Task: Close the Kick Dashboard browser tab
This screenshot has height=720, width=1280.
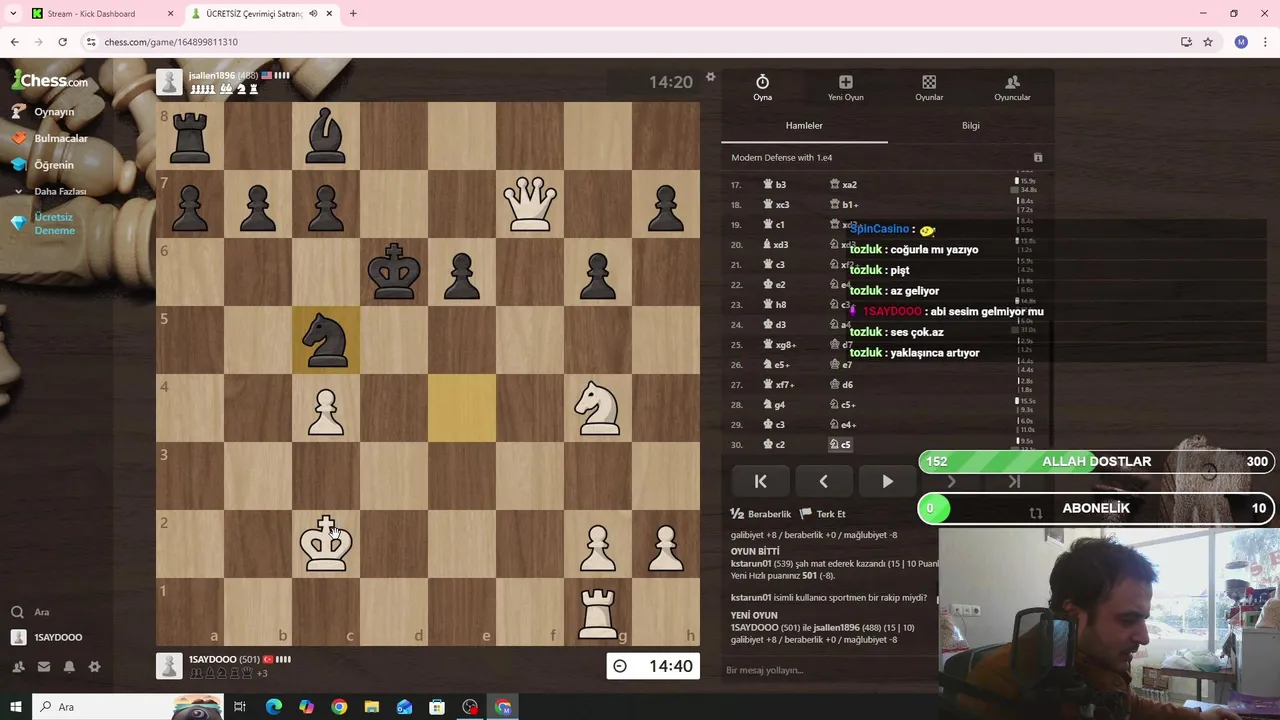Action: [x=170, y=14]
